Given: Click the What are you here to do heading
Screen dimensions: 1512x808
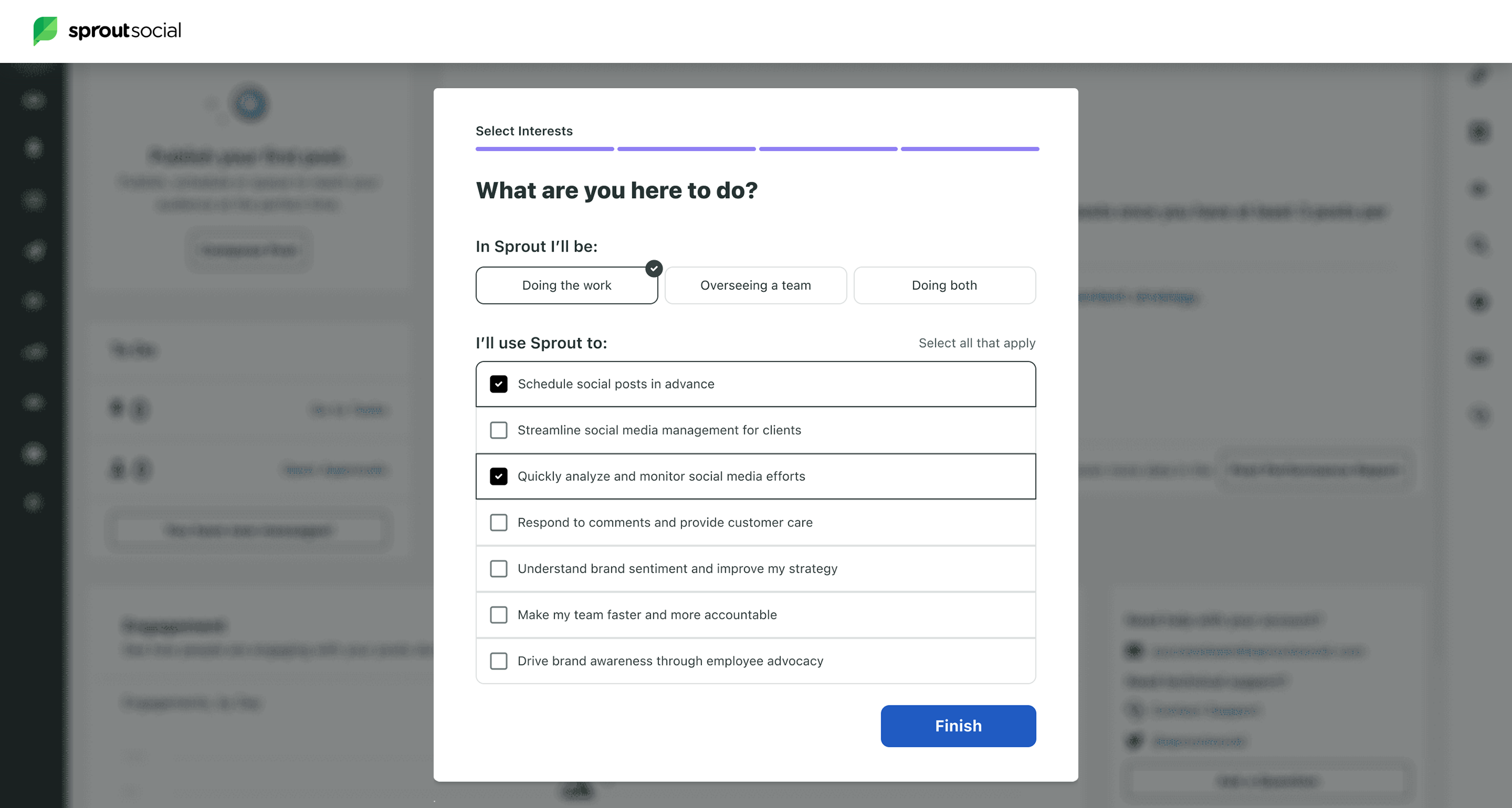Looking at the screenshot, I should click(x=616, y=191).
